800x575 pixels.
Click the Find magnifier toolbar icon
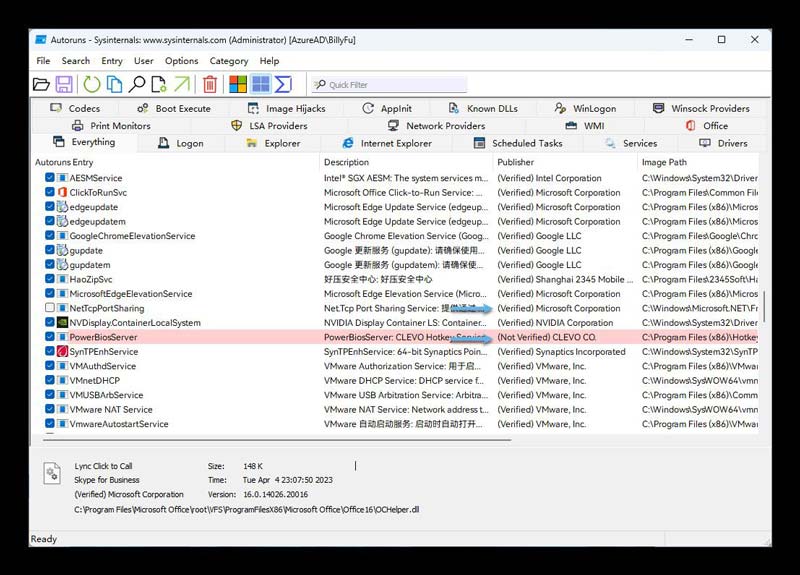137,84
